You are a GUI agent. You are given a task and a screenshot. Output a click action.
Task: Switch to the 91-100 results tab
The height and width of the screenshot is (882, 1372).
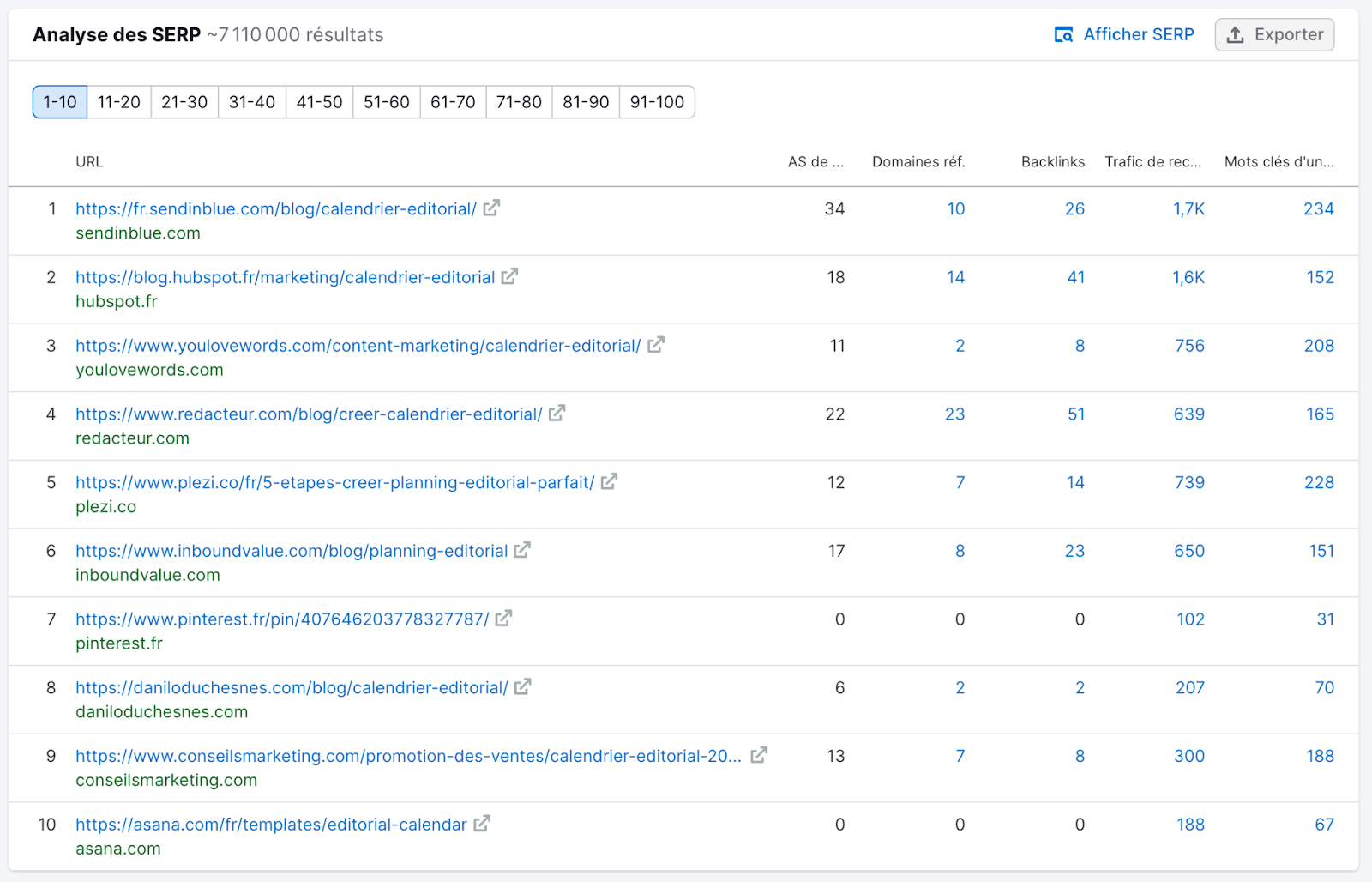tap(657, 102)
